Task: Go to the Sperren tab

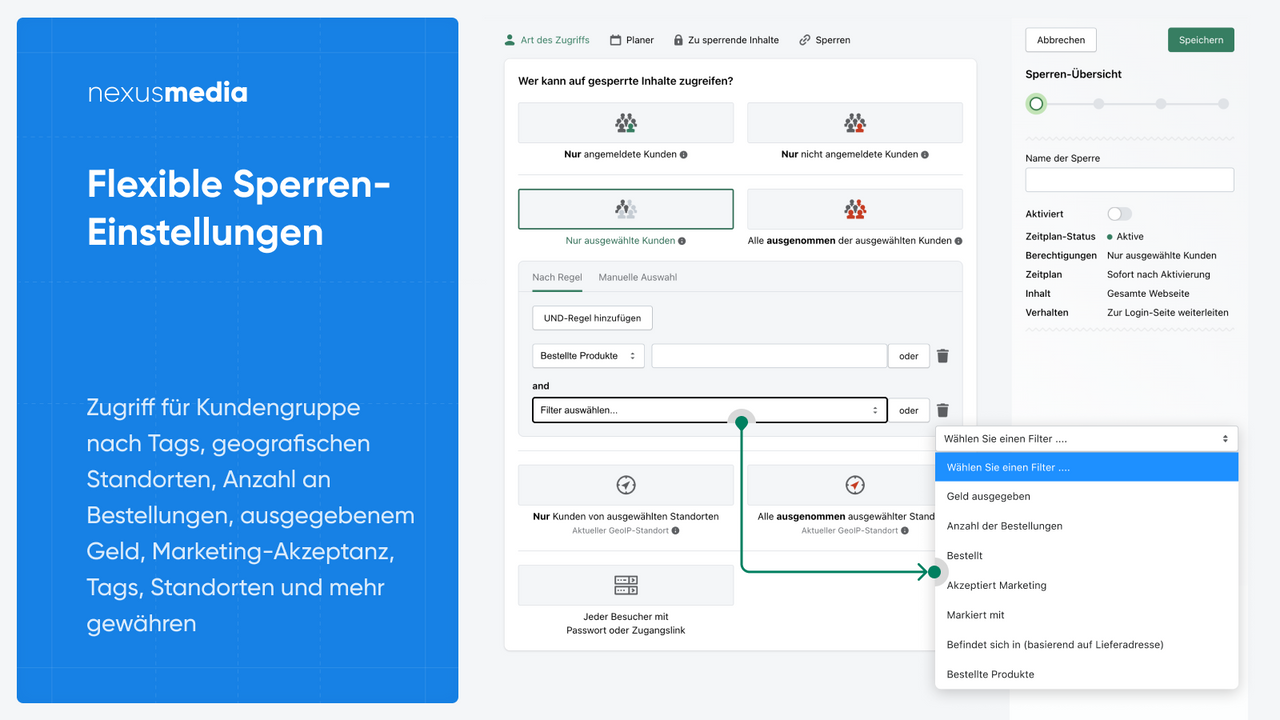Action: (x=824, y=40)
